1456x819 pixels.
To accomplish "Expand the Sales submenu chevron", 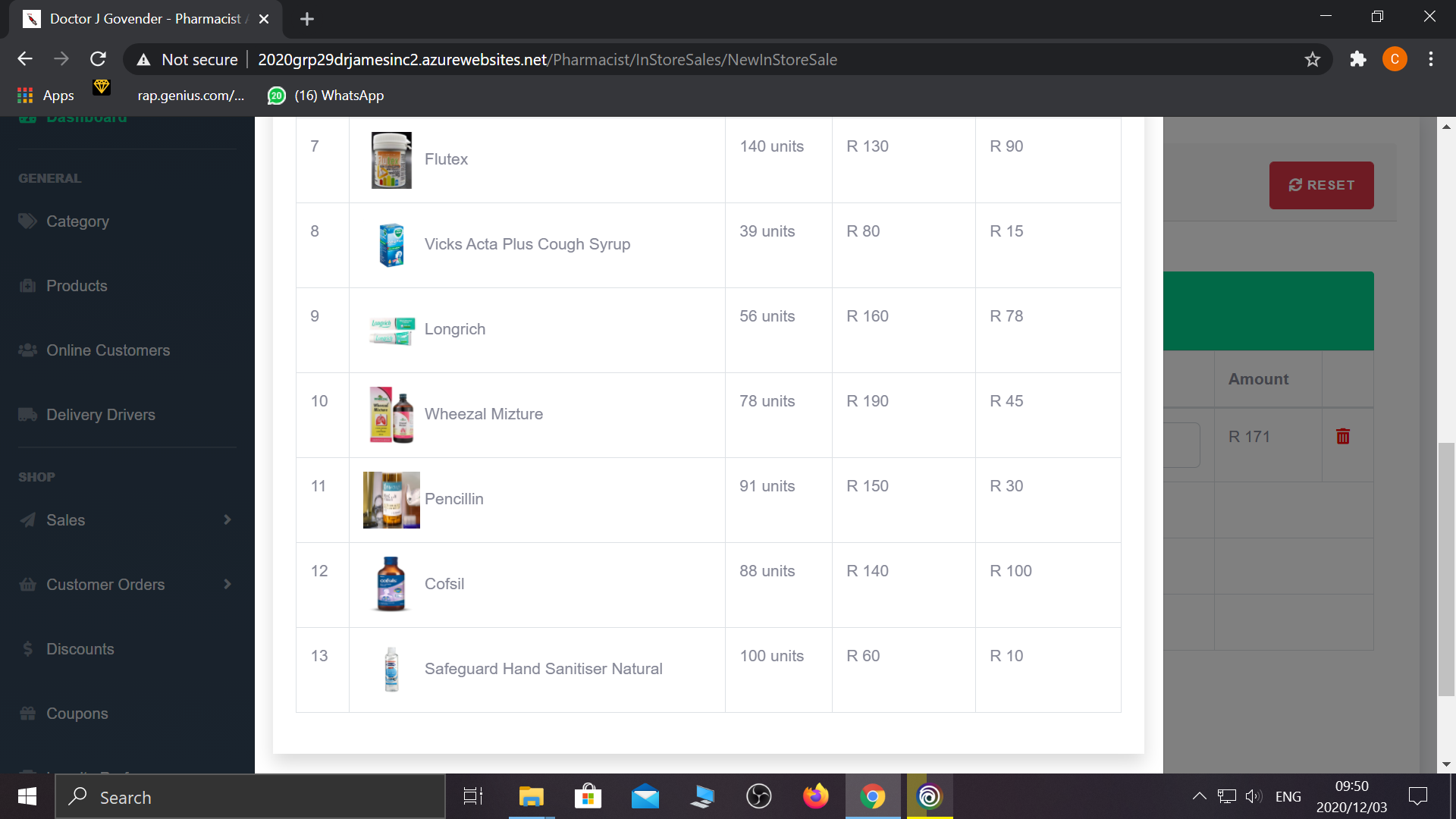I will click(x=227, y=519).
